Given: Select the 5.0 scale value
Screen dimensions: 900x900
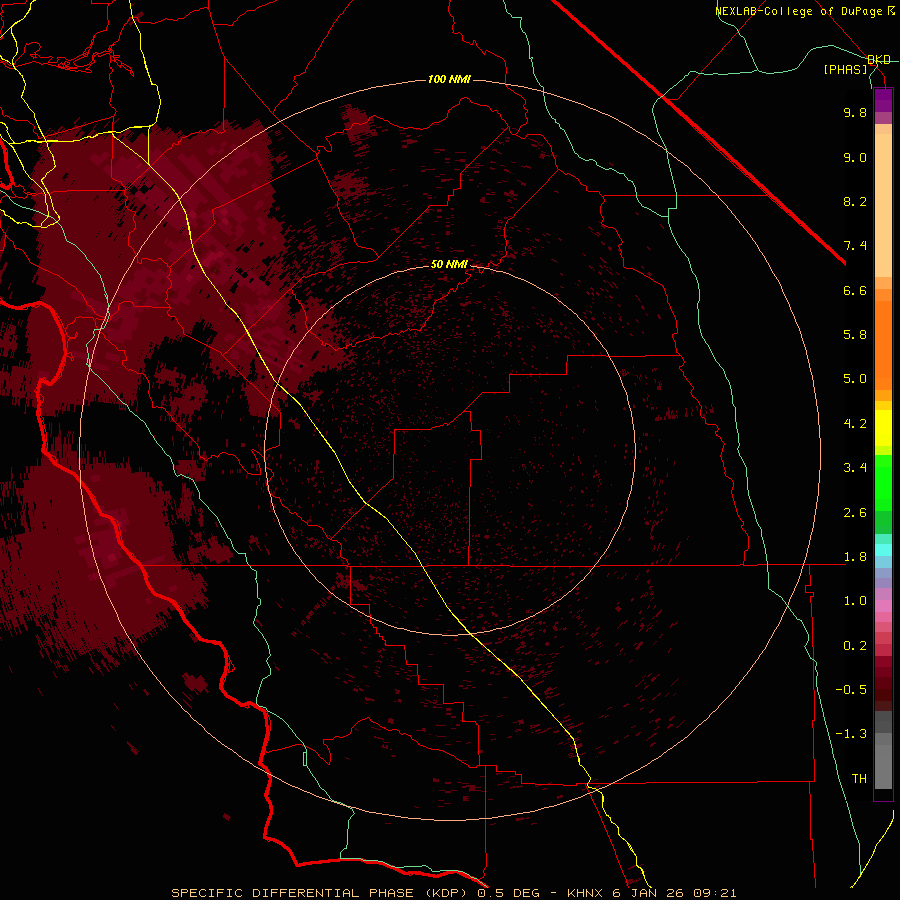Looking at the screenshot, I should tap(855, 379).
